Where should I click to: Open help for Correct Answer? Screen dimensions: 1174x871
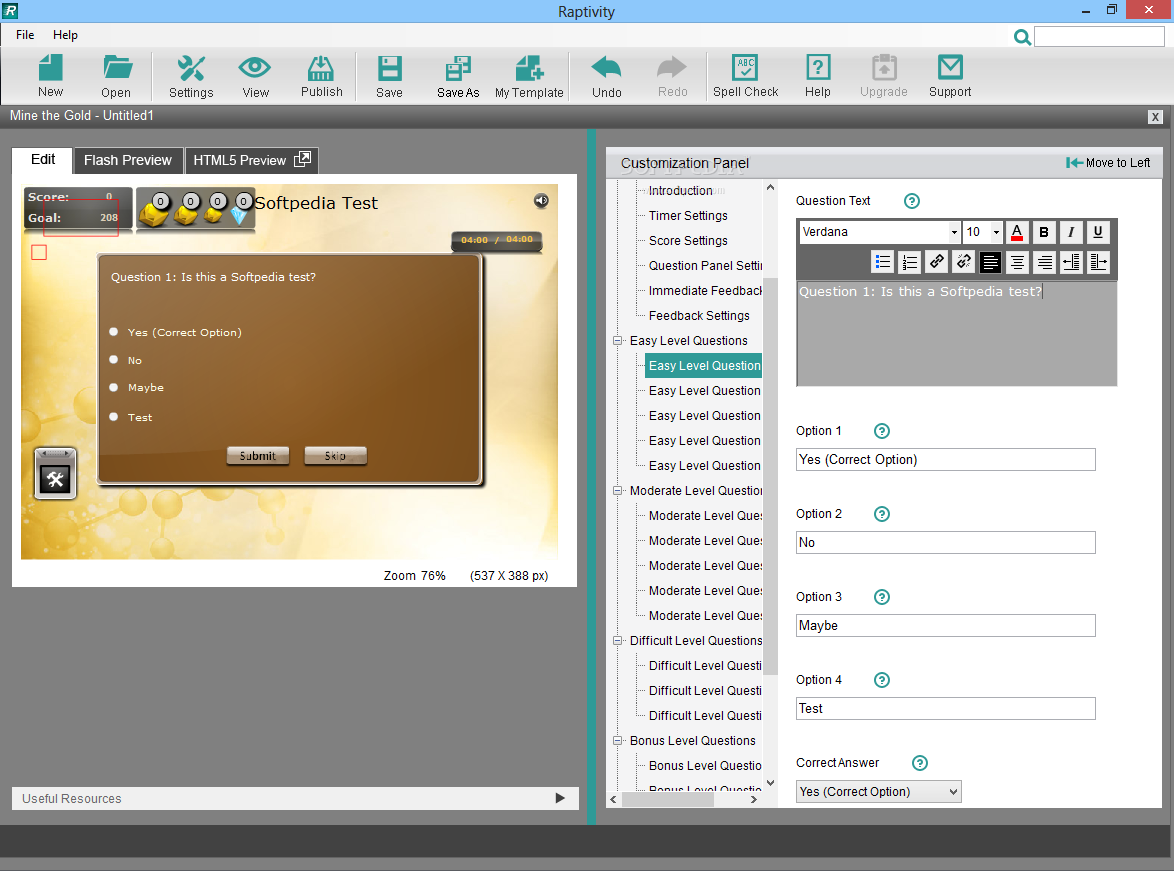(919, 762)
